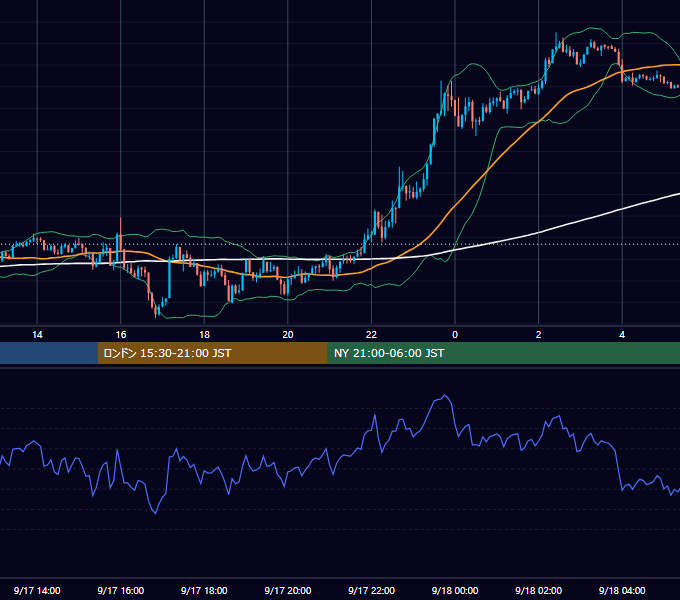Click the time axis label 16
This screenshot has width=680, height=600.
[121, 335]
